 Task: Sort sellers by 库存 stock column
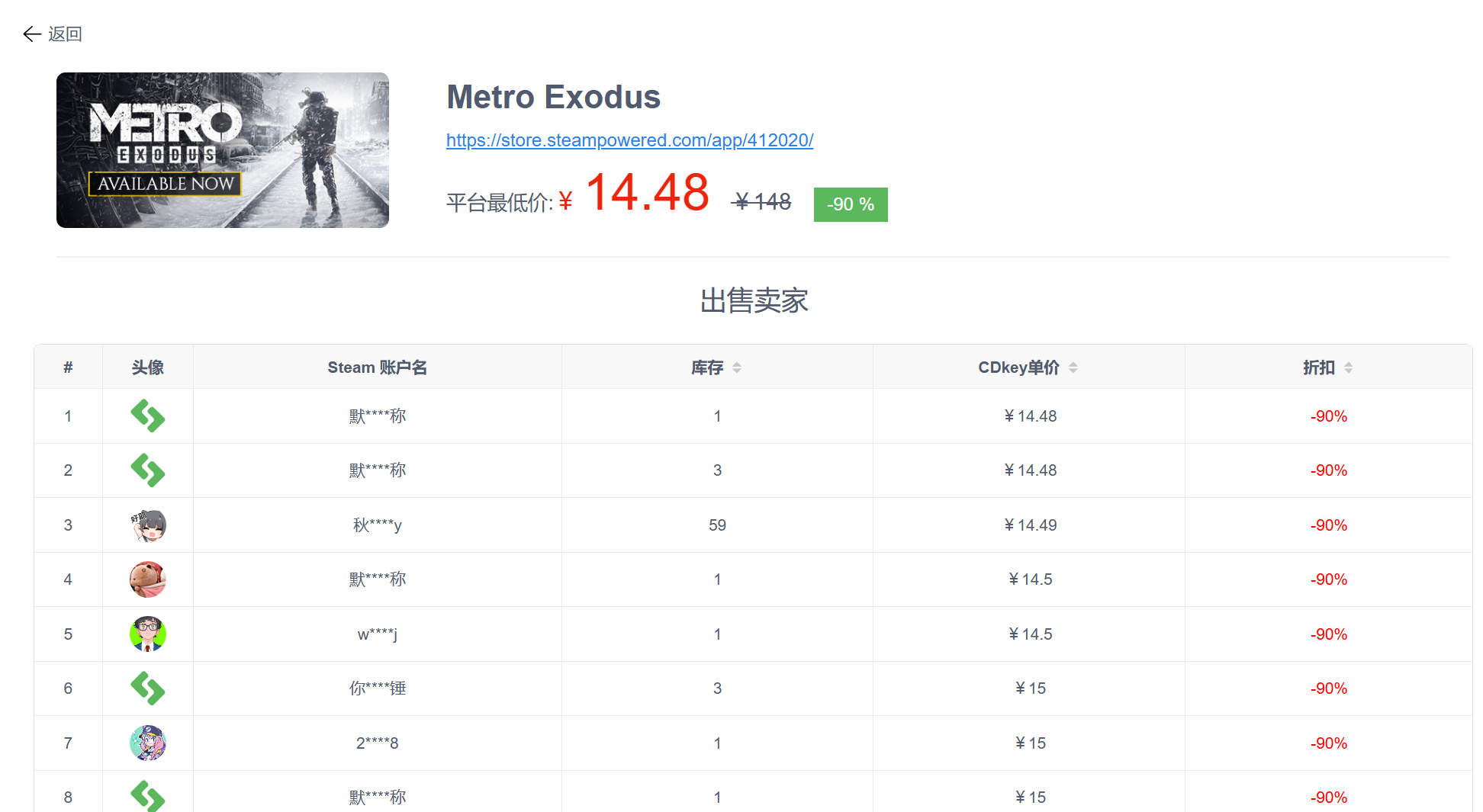coord(736,367)
